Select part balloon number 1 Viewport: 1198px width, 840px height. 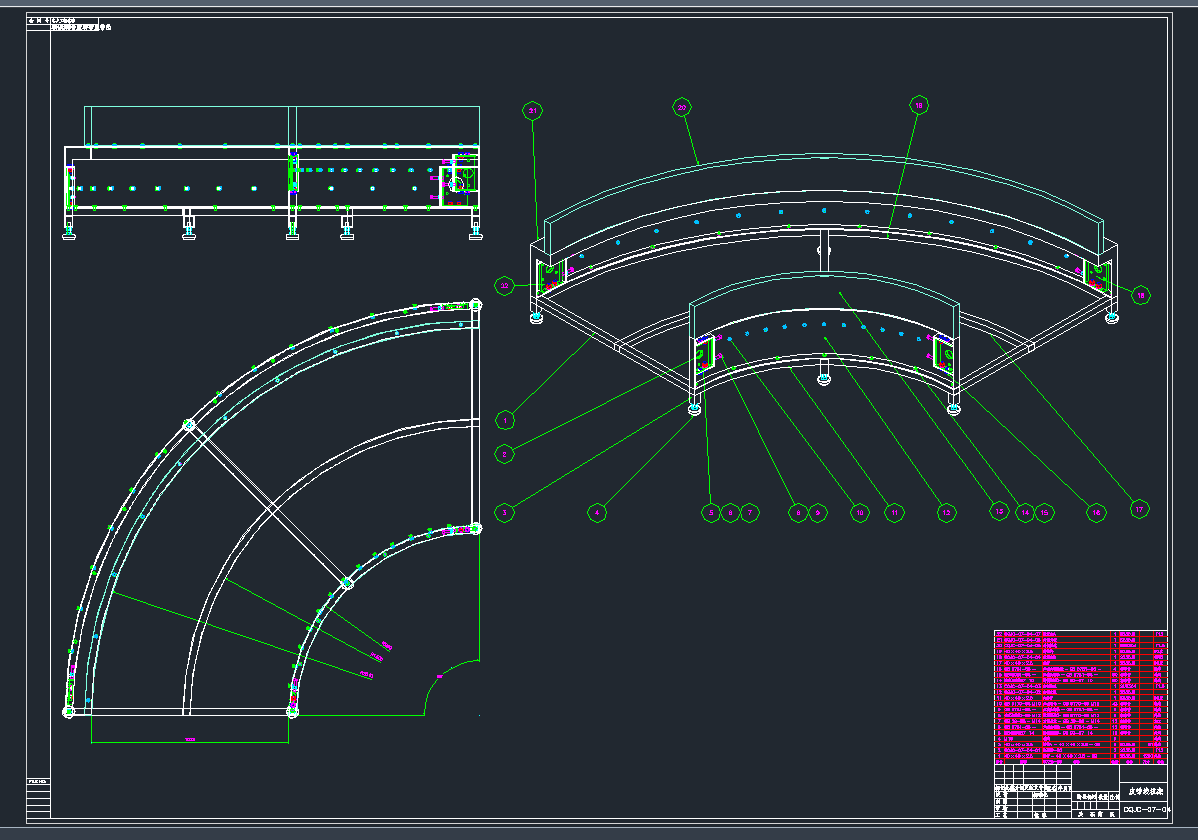tap(506, 420)
